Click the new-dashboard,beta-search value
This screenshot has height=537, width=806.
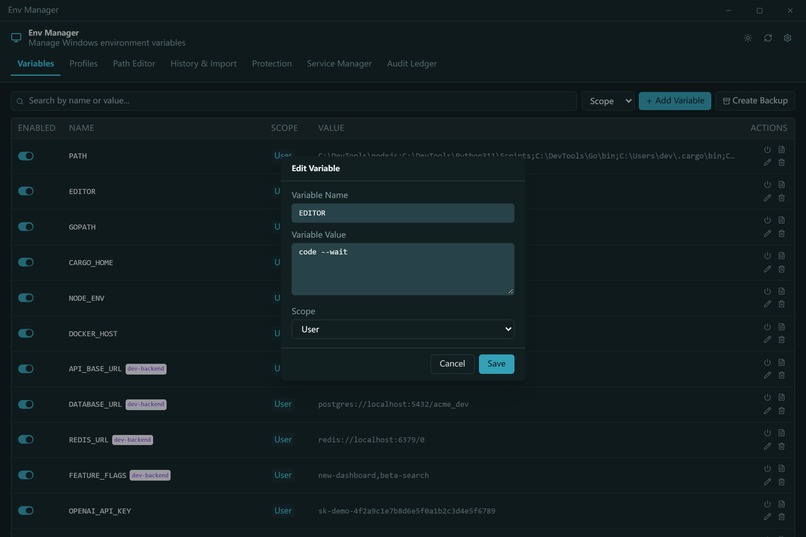[x=373, y=475]
